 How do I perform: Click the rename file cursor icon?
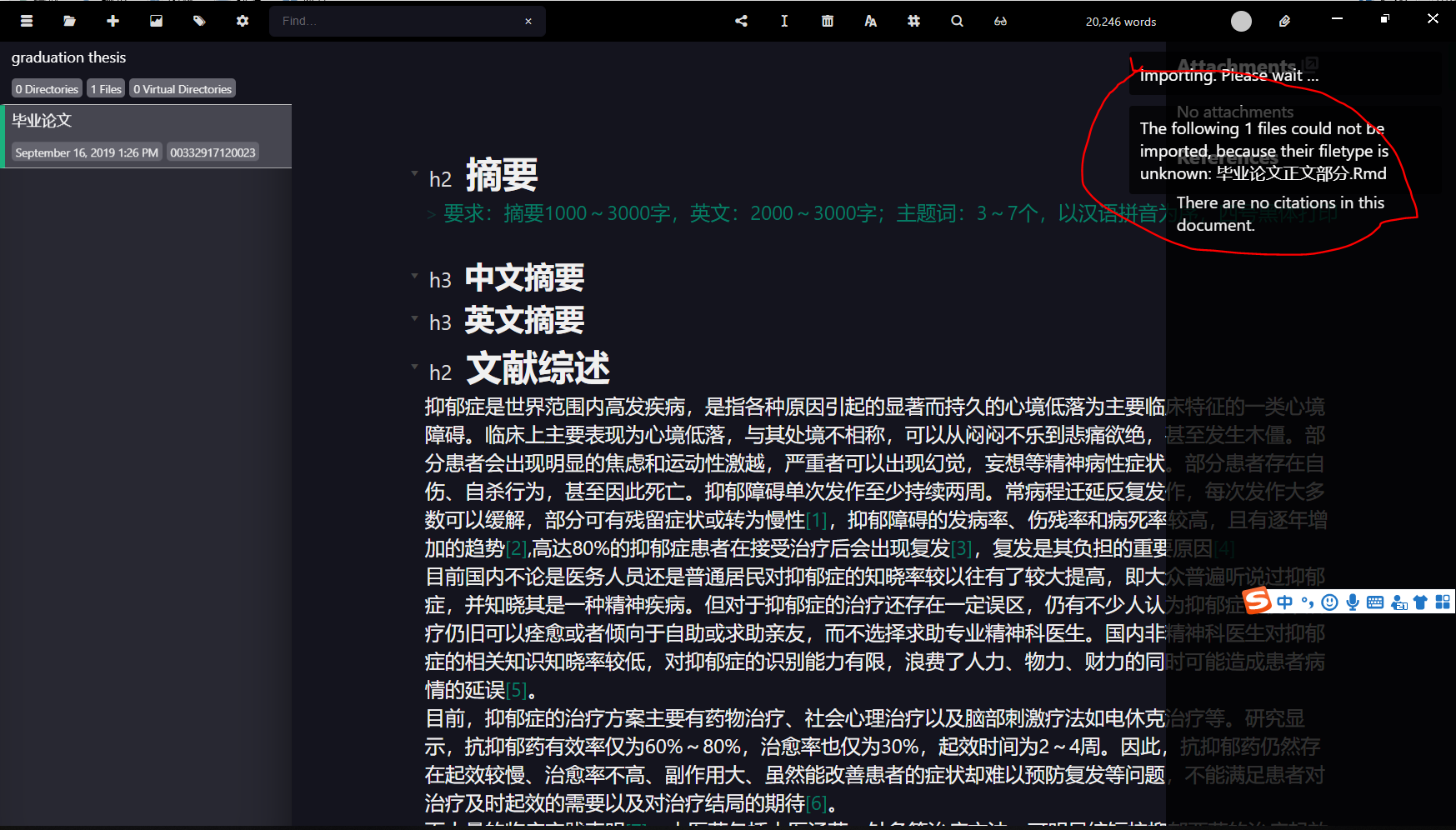tap(784, 21)
